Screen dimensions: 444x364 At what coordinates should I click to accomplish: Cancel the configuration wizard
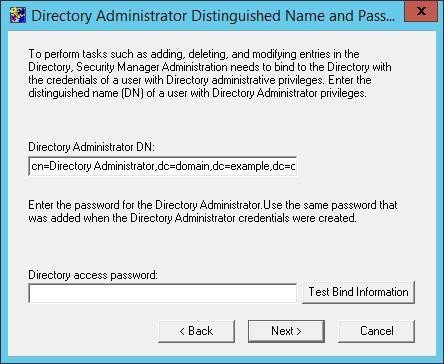point(377,331)
